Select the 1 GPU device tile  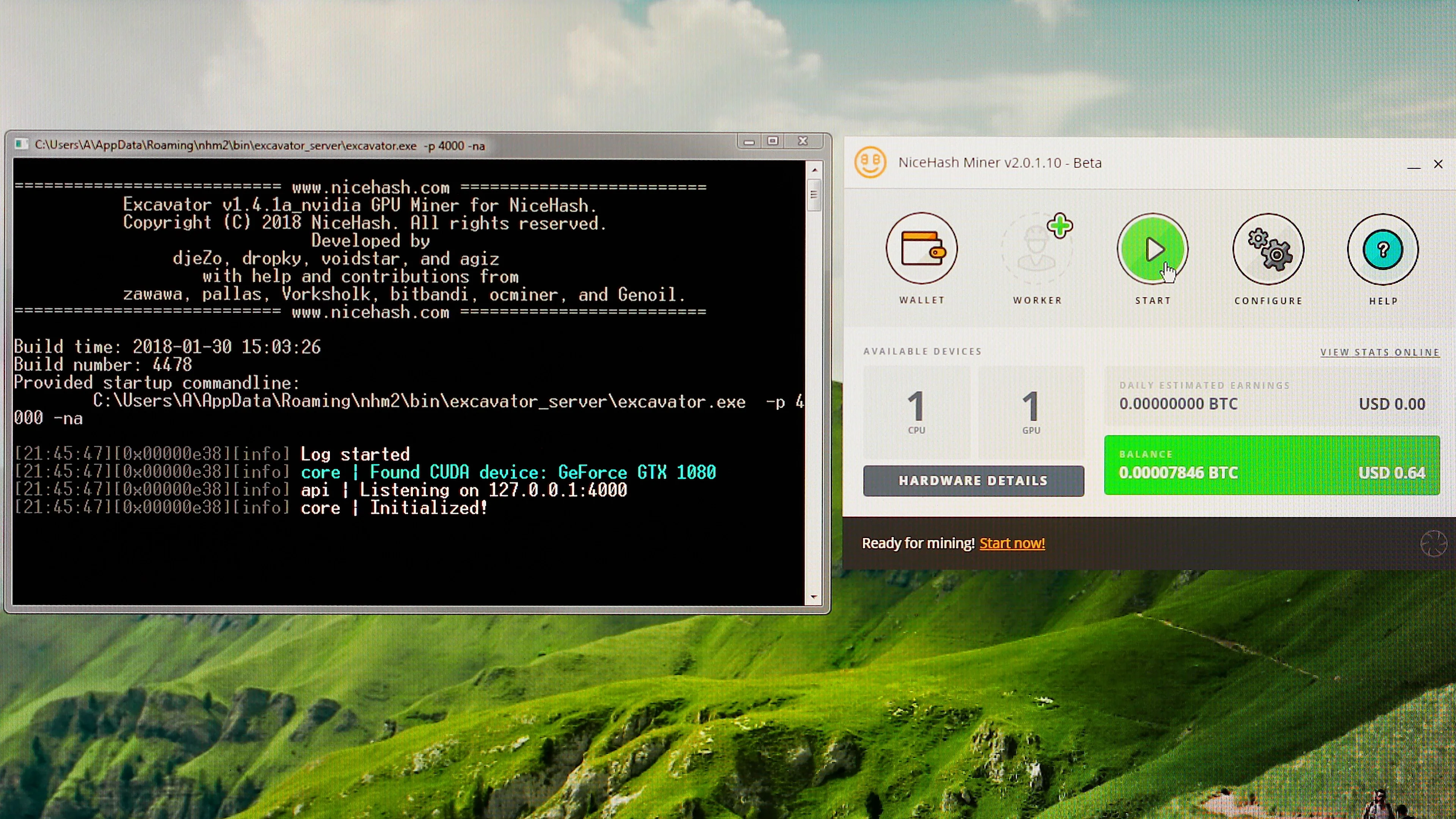(1031, 412)
